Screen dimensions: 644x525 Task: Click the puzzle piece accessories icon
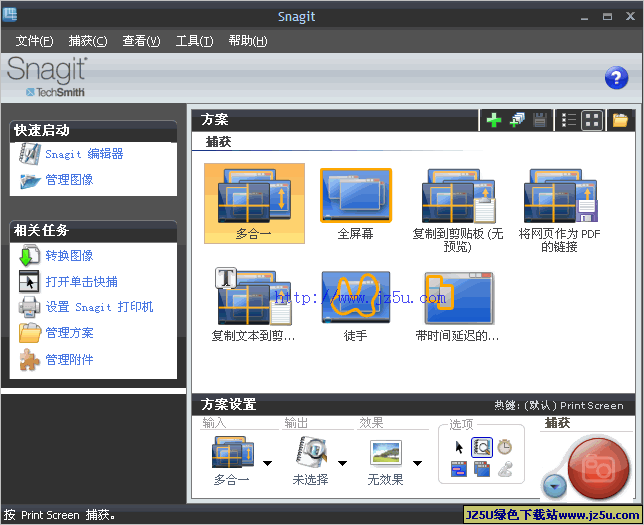click(x=30, y=359)
